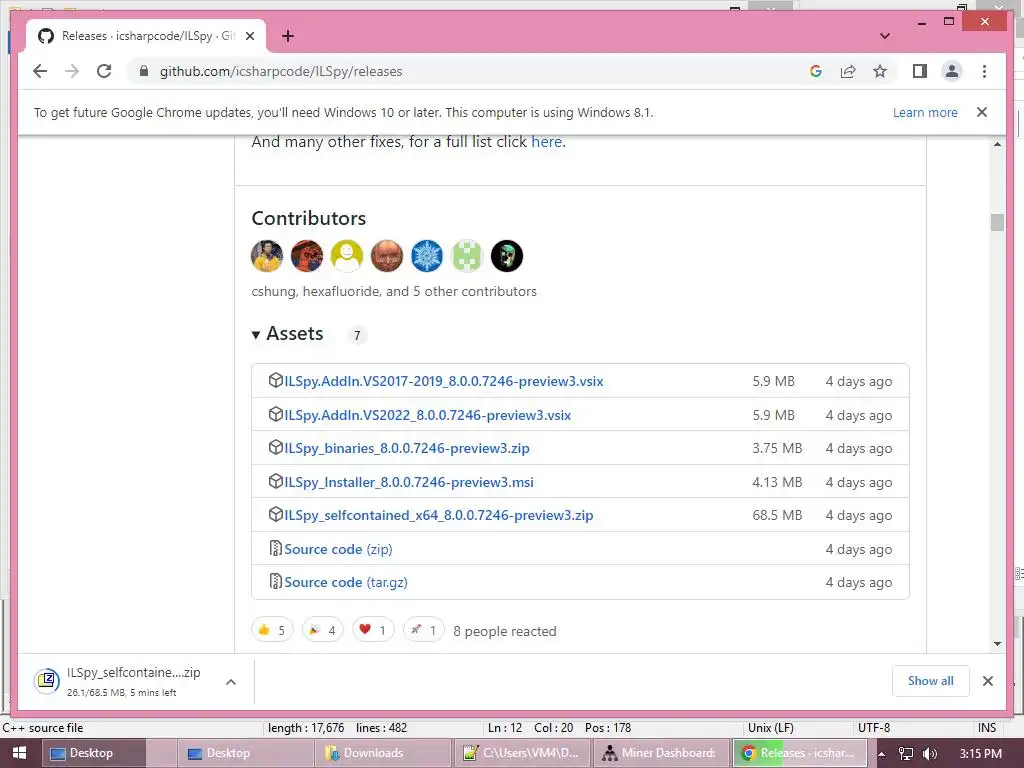
Task: Click Show all downloads button
Action: [931, 681]
